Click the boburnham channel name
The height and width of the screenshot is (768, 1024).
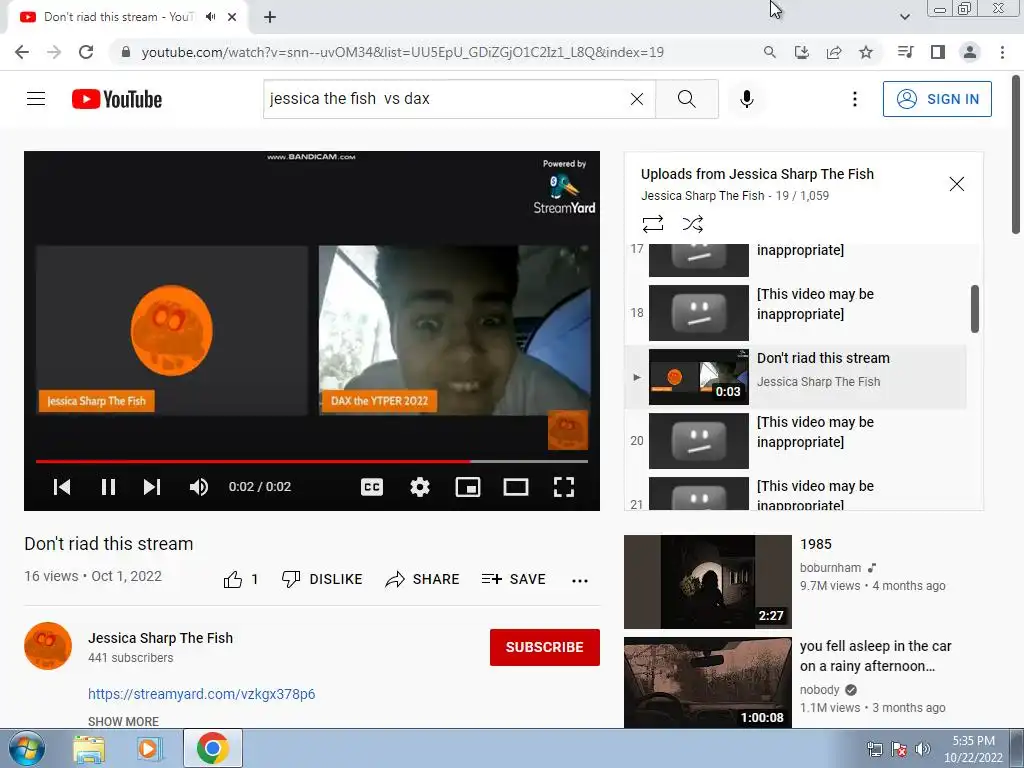click(830, 568)
